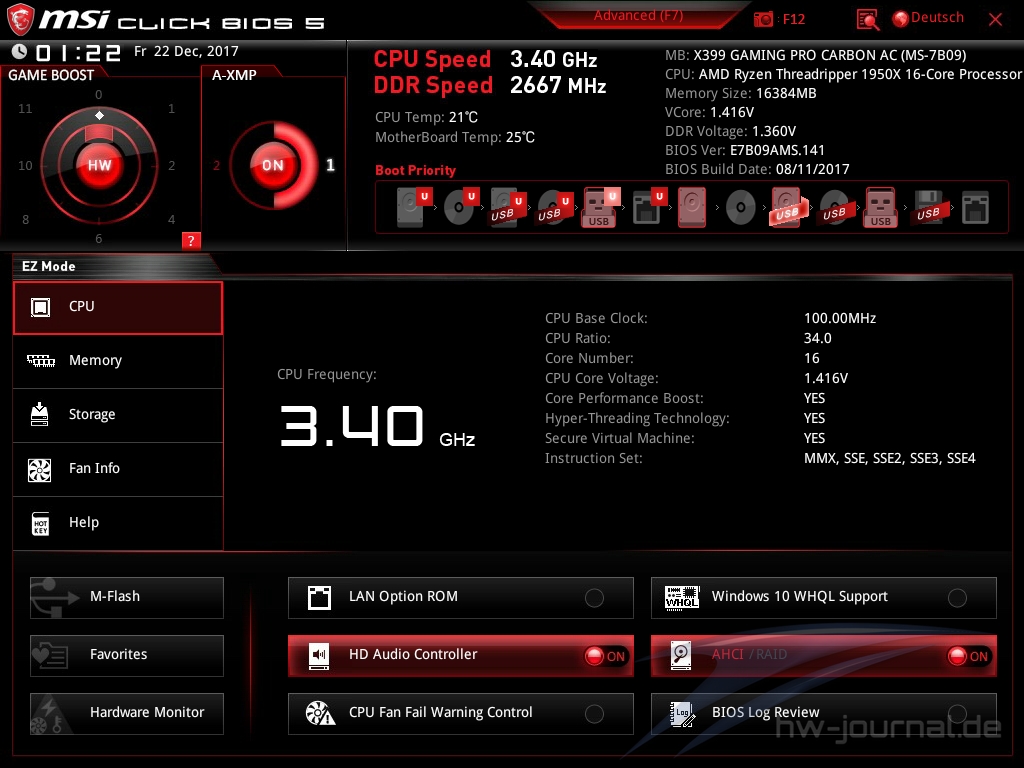
Task: View the Fan Info panel
Action: click(x=117, y=468)
